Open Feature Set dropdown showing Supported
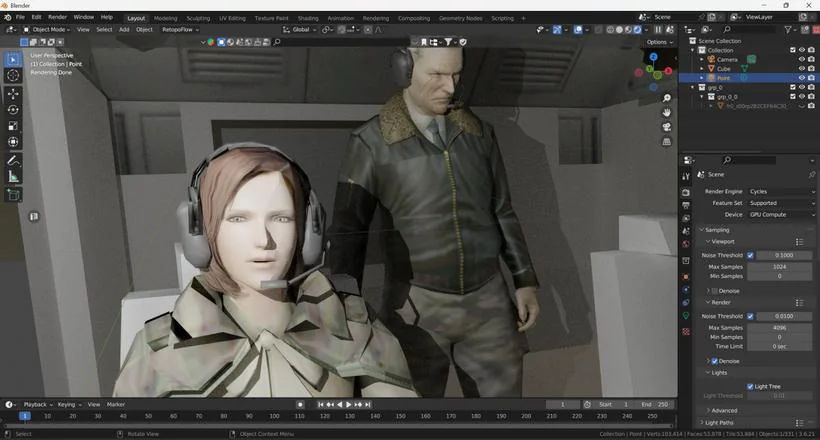 (781, 203)
